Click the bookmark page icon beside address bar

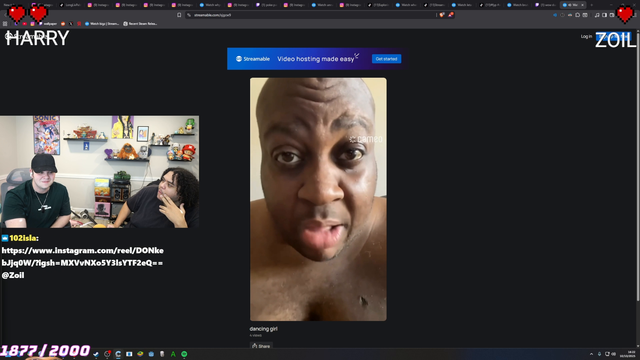pyautogui.click(x=179, y=15)
